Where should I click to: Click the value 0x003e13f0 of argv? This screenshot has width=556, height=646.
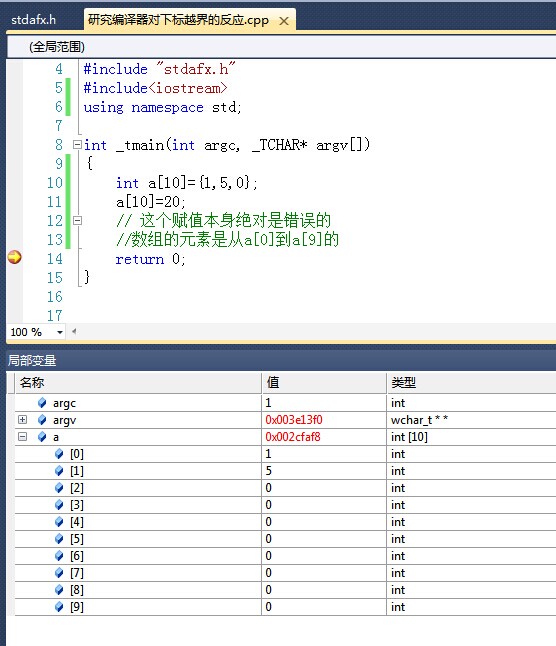(294, 420)
